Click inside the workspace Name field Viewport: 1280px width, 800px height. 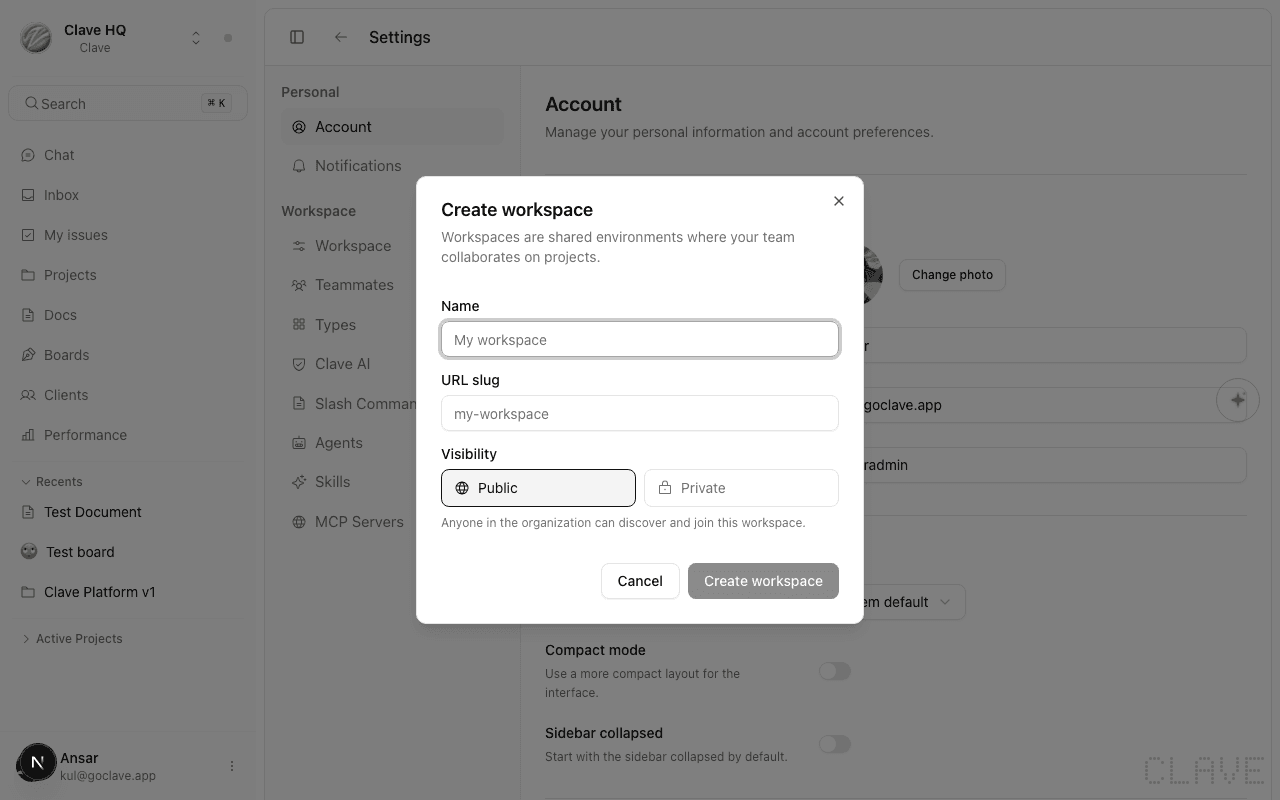640,339
